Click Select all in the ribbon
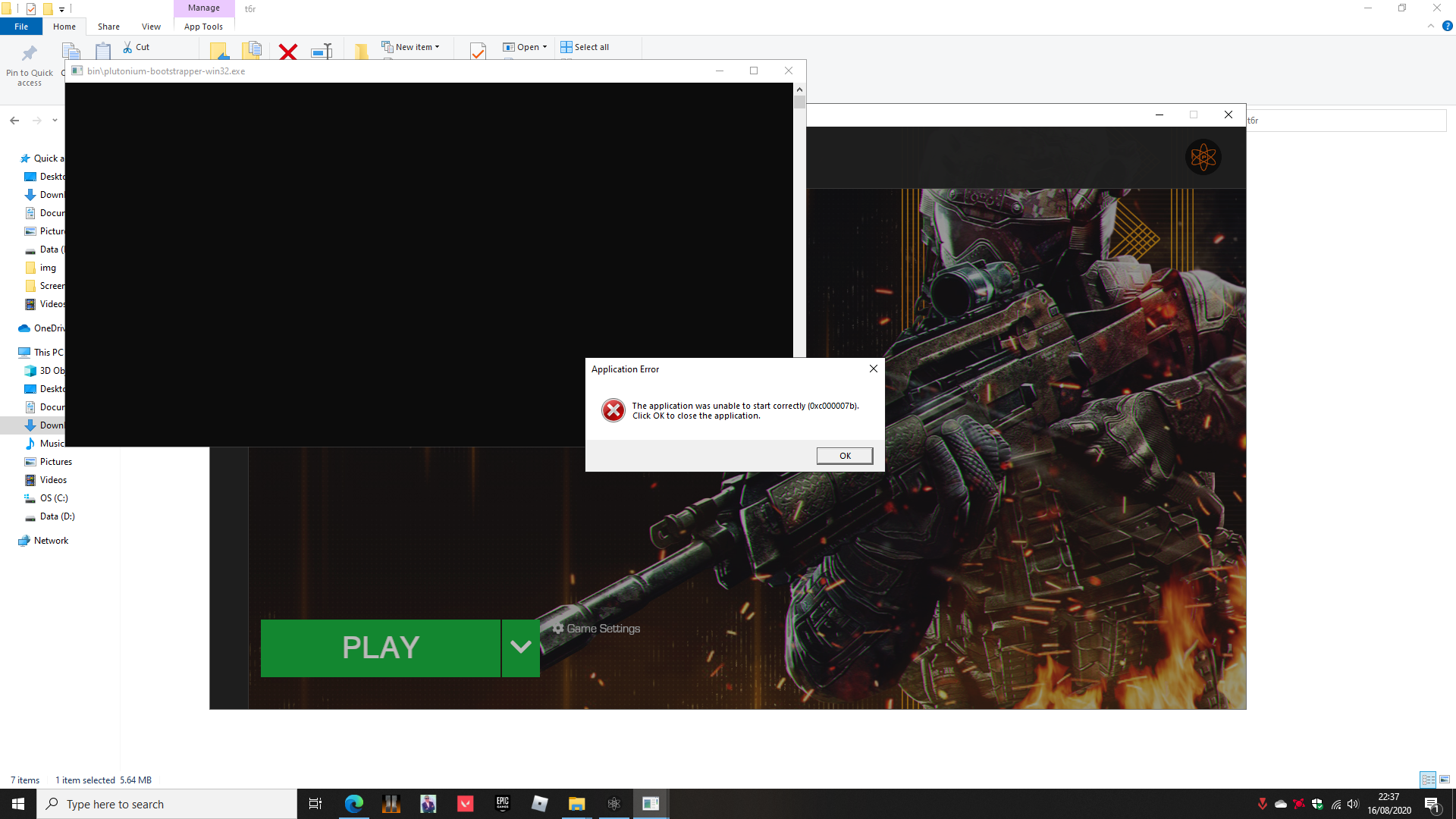1456x819 pixels. pos(585,47)
